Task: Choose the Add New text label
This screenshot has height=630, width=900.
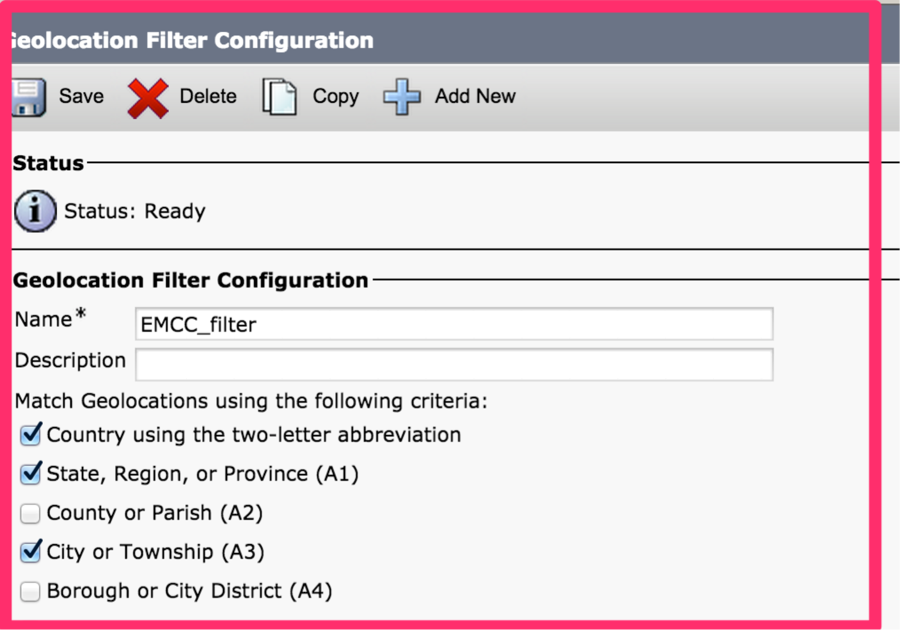Action: point(475,96)
